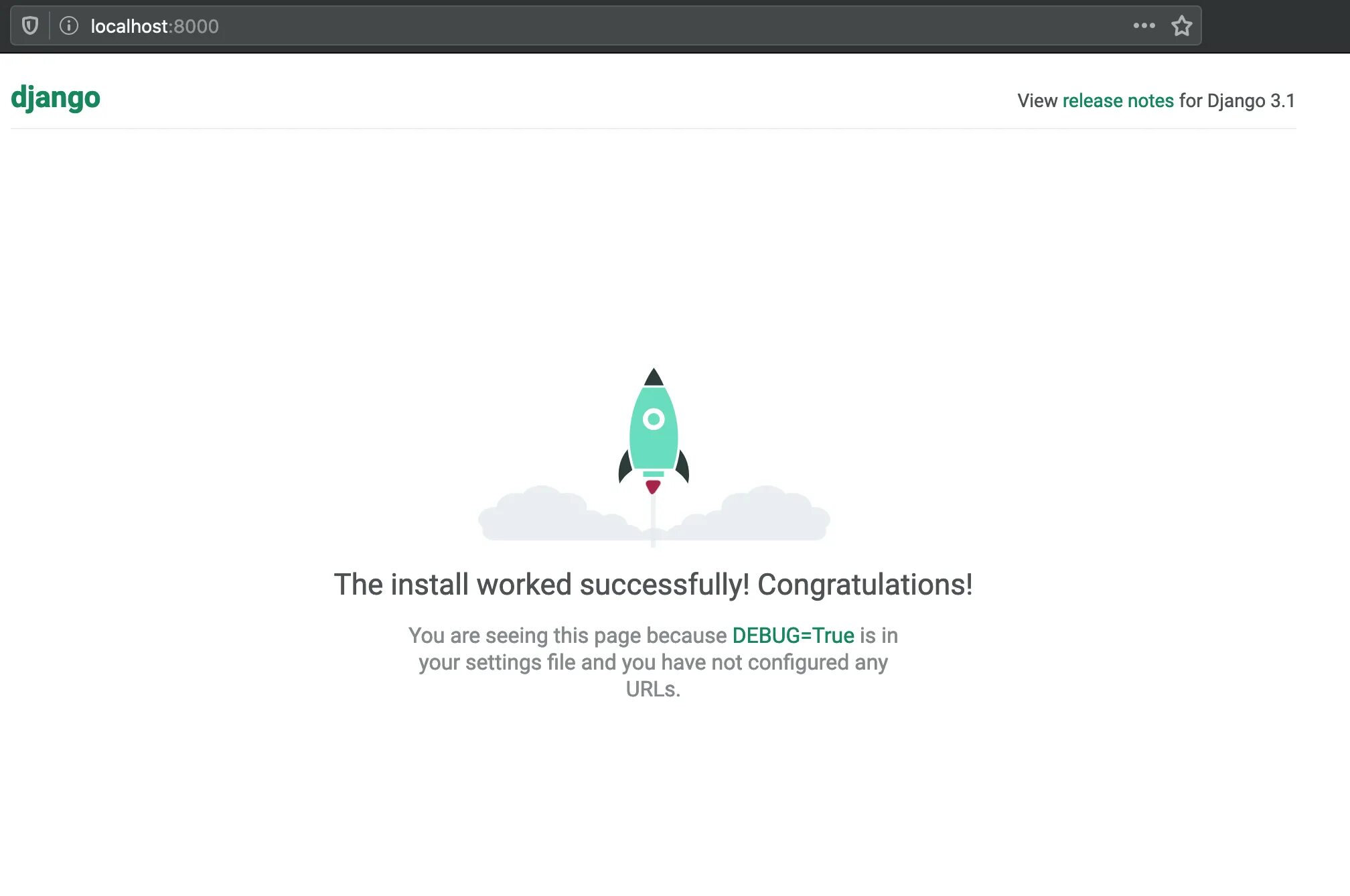1350x896 pixels.
Task: Click the rocket illustration
Action: (654, 457)
